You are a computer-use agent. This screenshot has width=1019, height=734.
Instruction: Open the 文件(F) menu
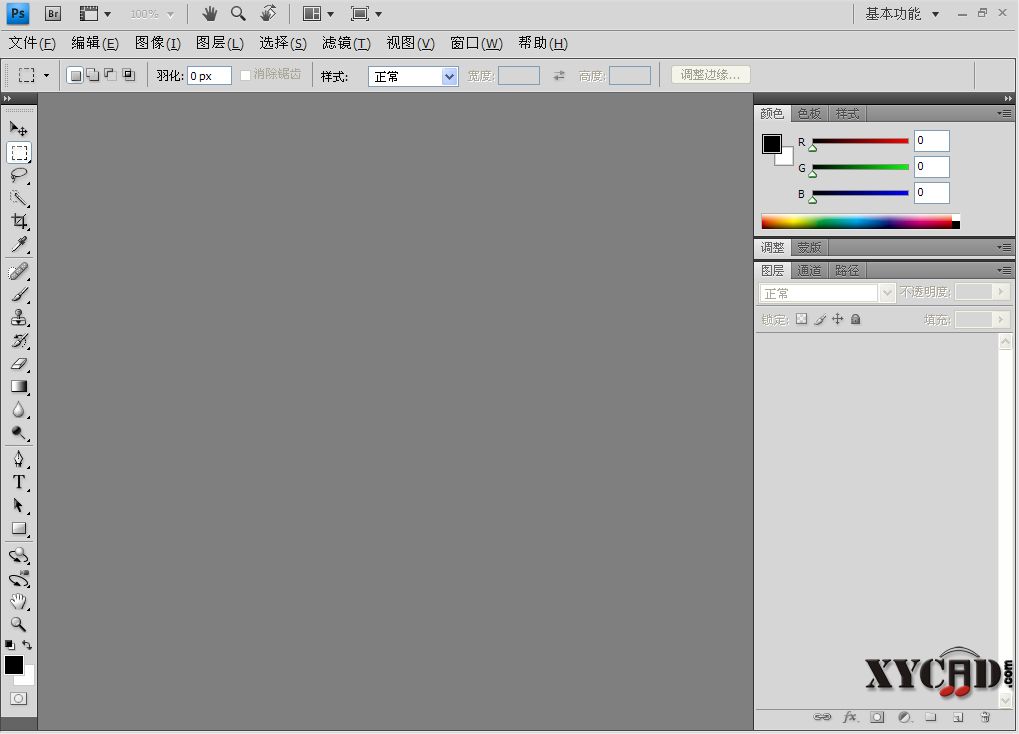pyautogui.click(x=32, y=43)
